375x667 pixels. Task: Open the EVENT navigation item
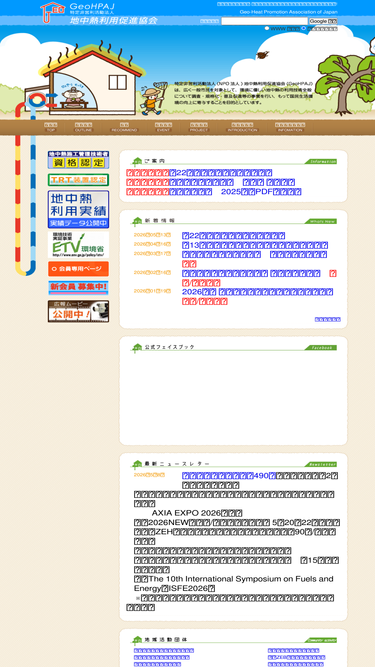163,127
